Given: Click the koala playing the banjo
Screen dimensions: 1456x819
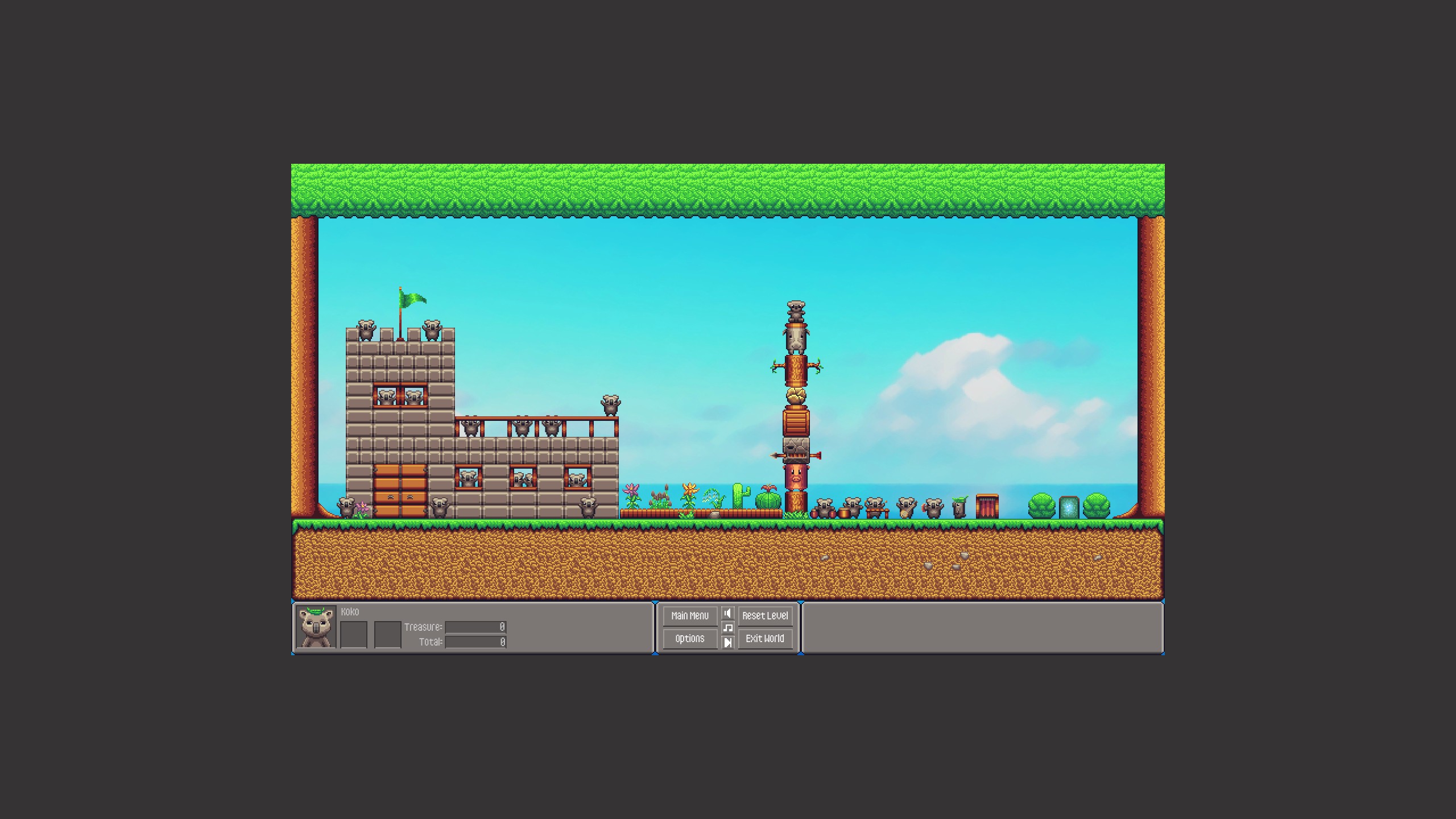Looking at the screenshot, I should coord(905,507).
